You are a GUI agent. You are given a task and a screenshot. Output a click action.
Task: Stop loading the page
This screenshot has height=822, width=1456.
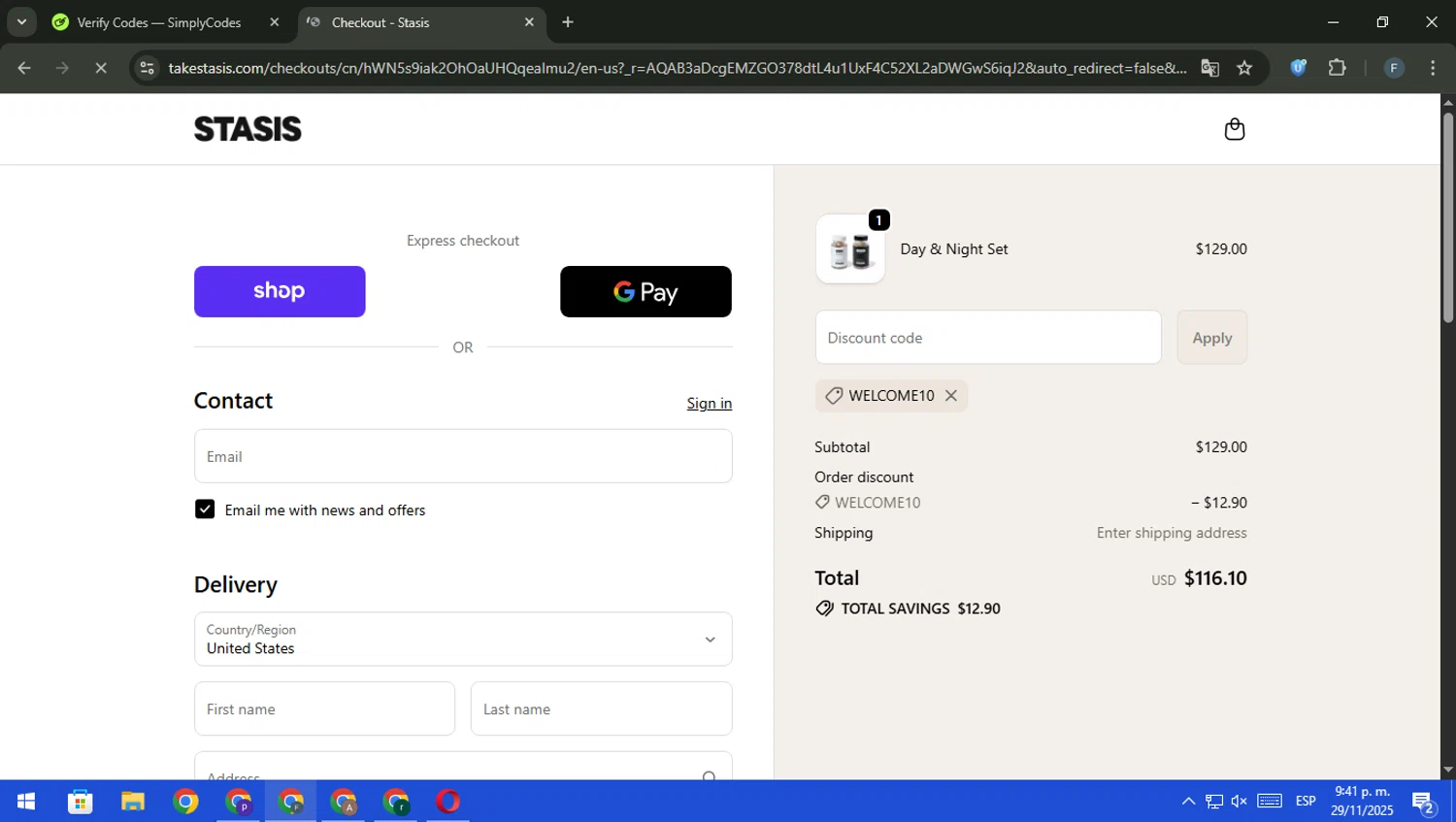coord(101,68)
